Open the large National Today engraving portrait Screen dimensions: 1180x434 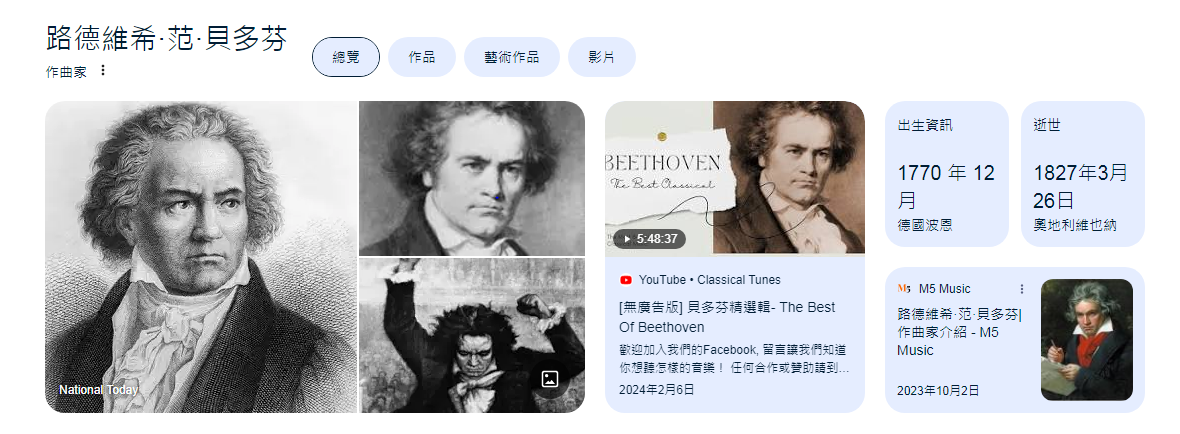point(201,257)
